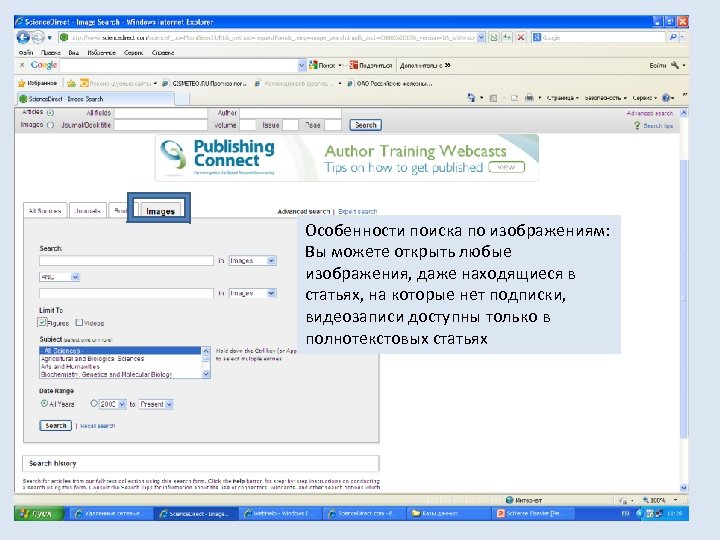Viewport: 720px width, 540px height.
Task: Click the Favorites star icon
Action: (22, 83)
